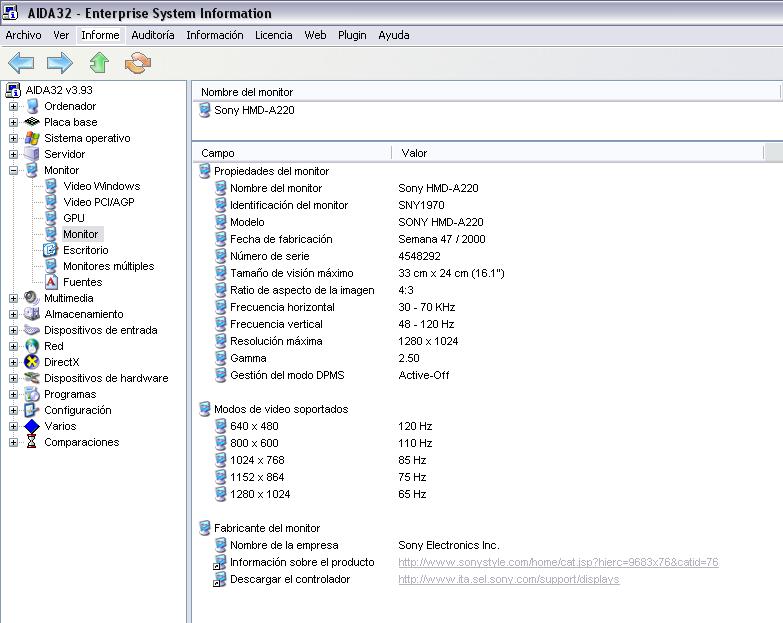Click the blue Back arrow toolbar icon
The image size is (783, 623).
(x=21, y=64)
